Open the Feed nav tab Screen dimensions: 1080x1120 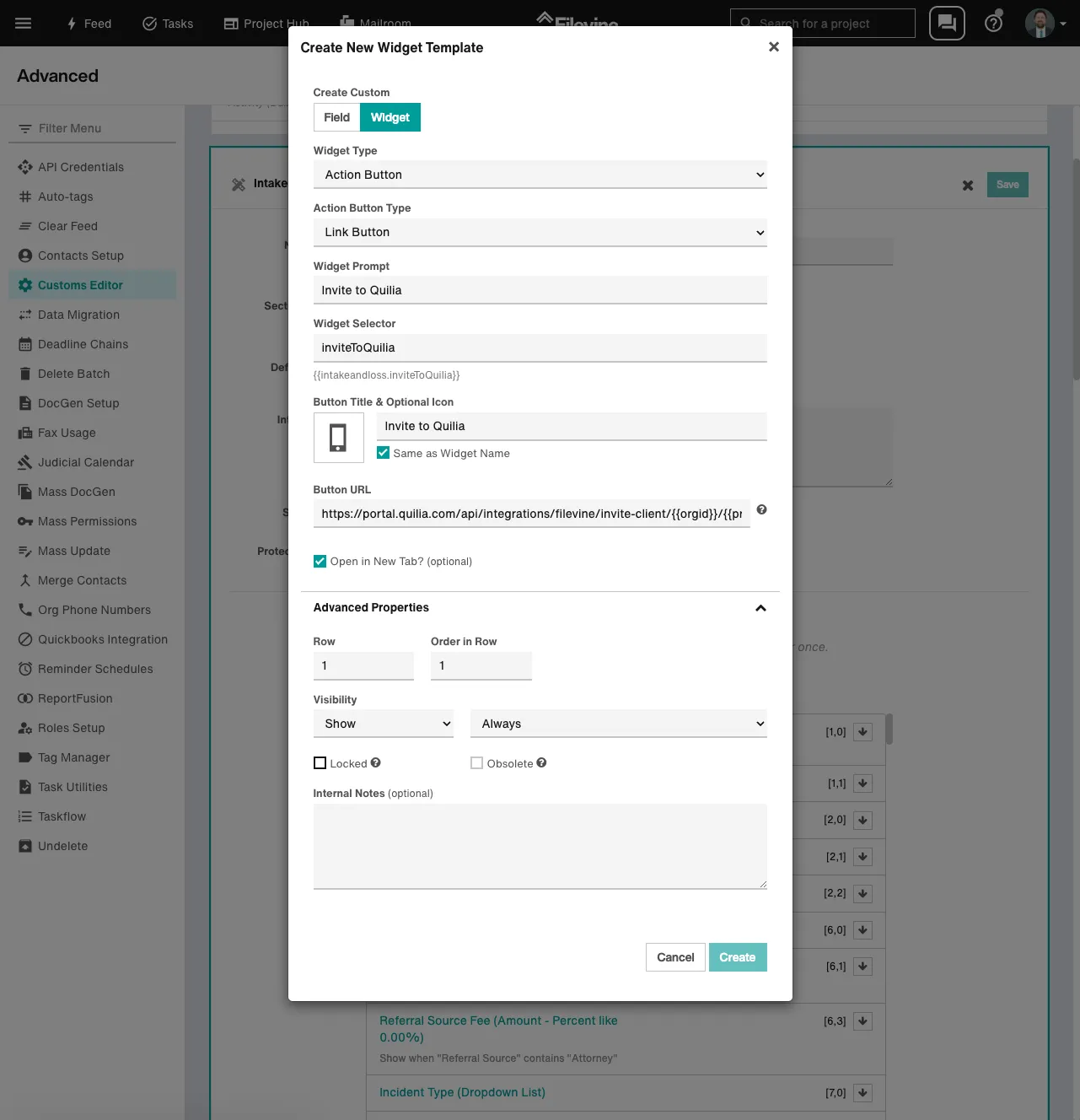click(x=89, y=24)
